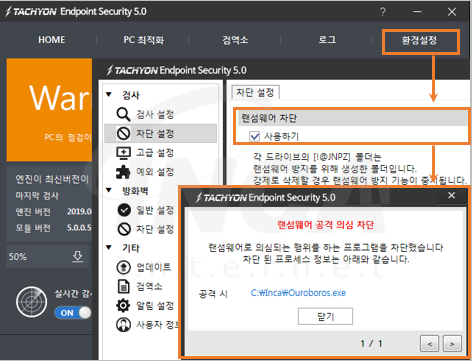Click the 50% update progress bar
The image size is (472, 361).
(48, 257)
